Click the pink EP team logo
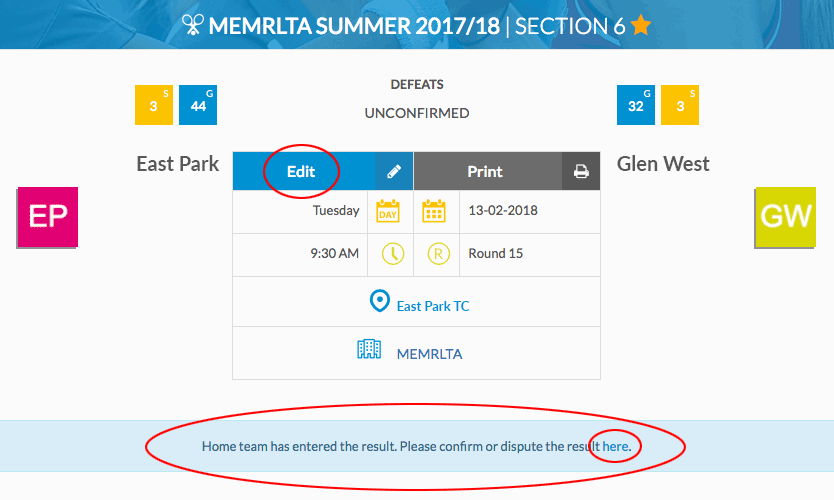This screenshot has width=834, height=500. 48,217
